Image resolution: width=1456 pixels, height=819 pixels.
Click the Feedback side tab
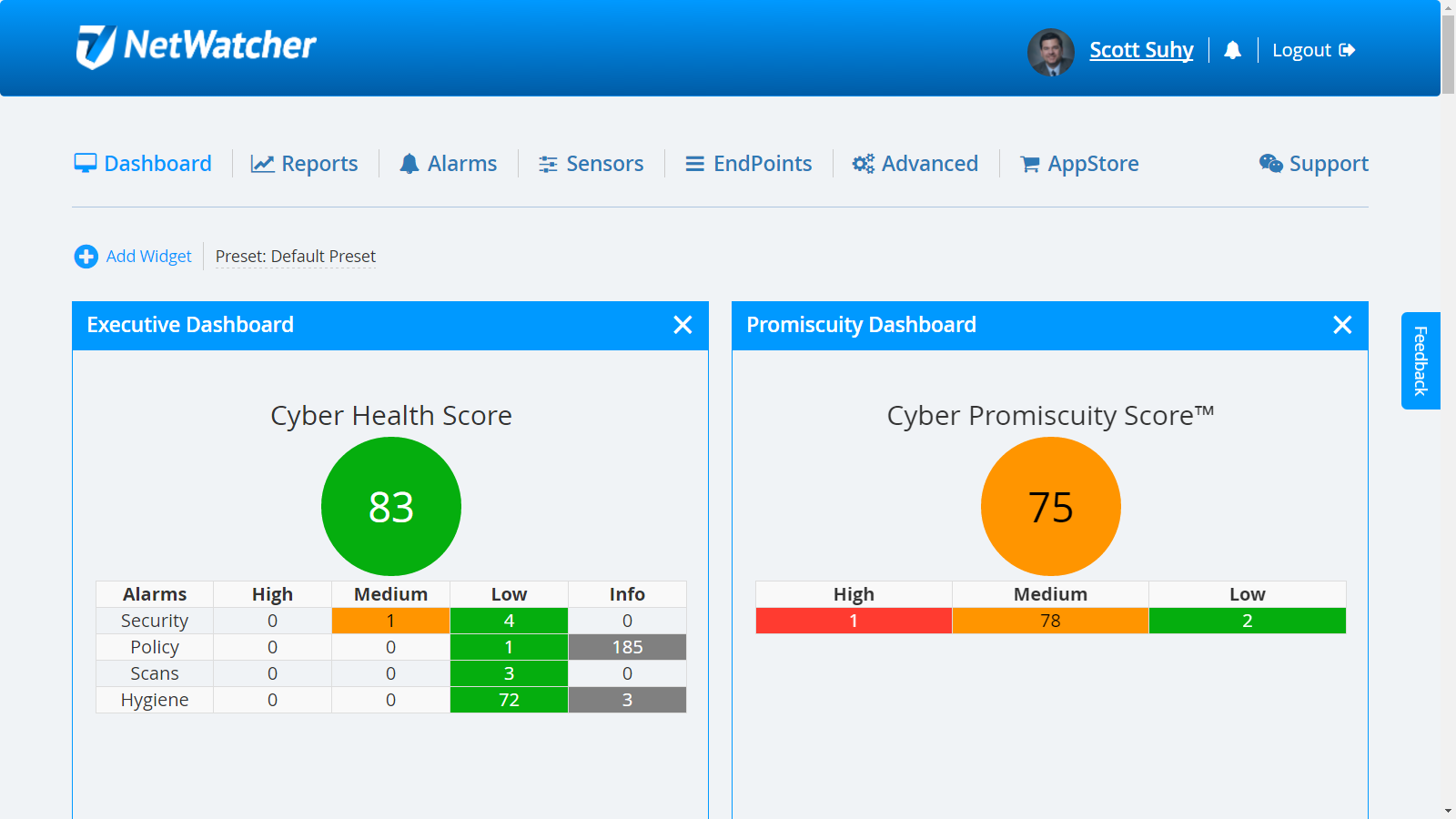click(1420, 360)
